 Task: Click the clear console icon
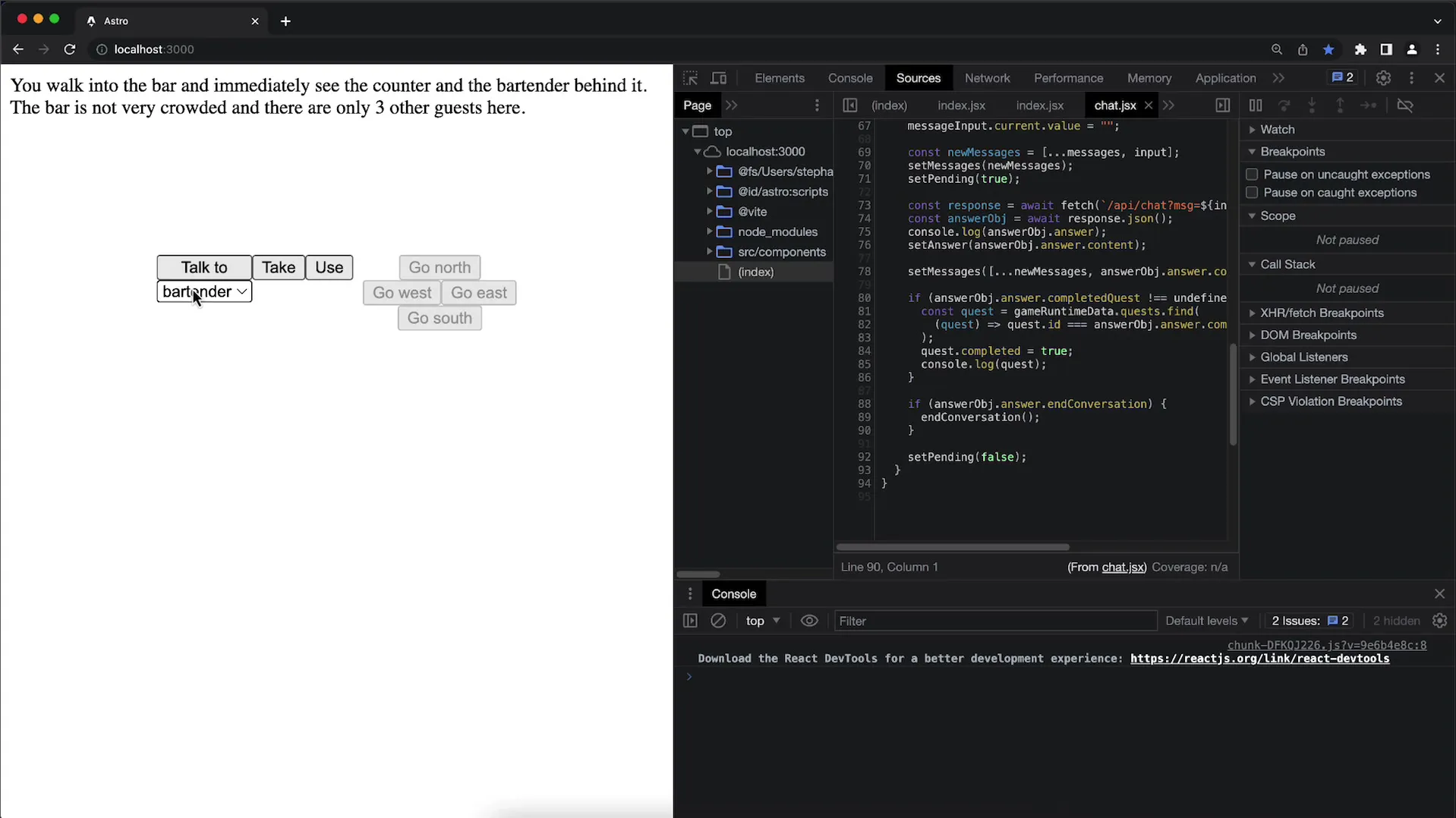pos(718,621)
